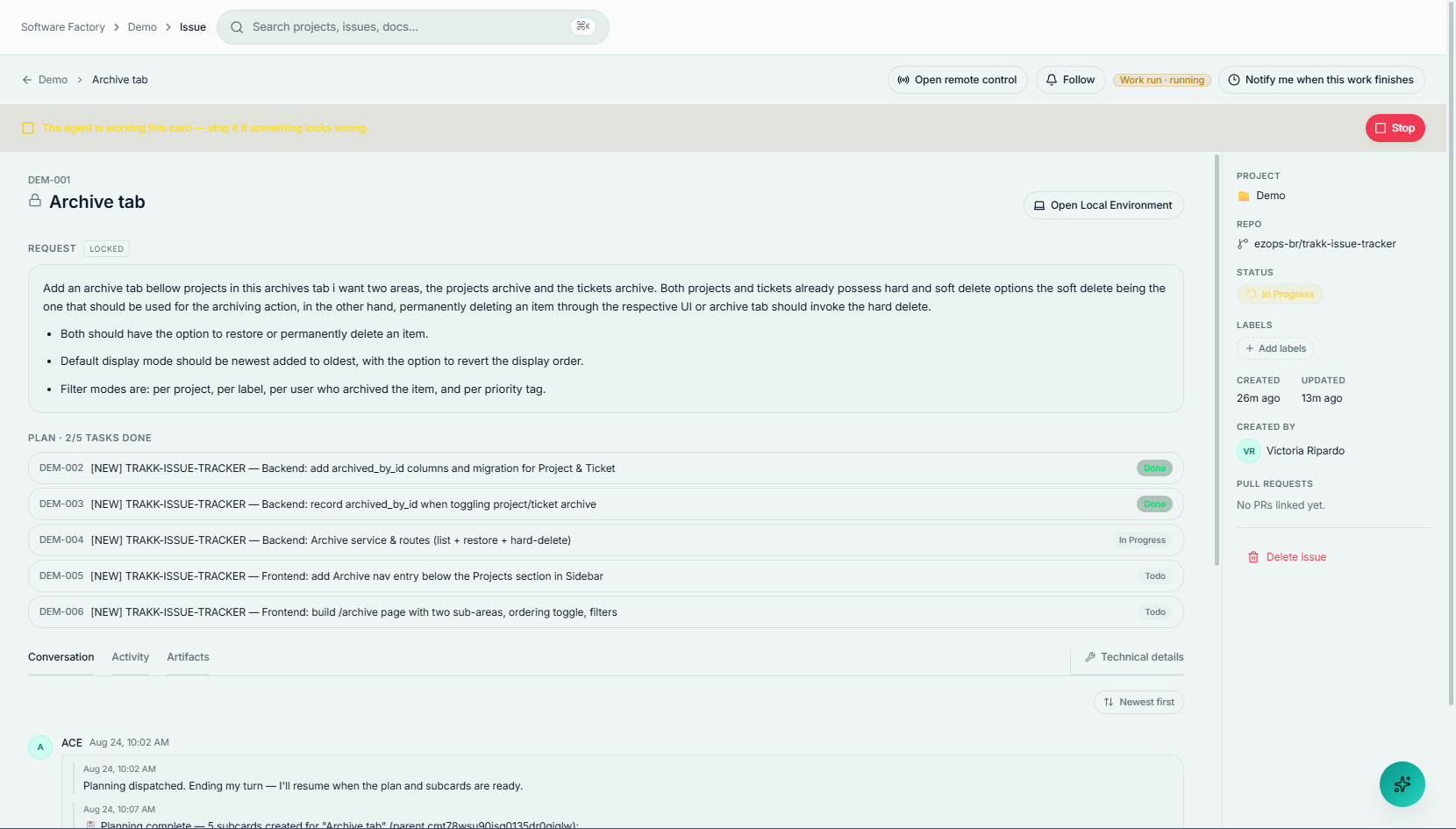The width and height of the screenshot is (1456, 829).
Task: Click the lock icon beside Archive tab title
Action: tap(35, 201)
